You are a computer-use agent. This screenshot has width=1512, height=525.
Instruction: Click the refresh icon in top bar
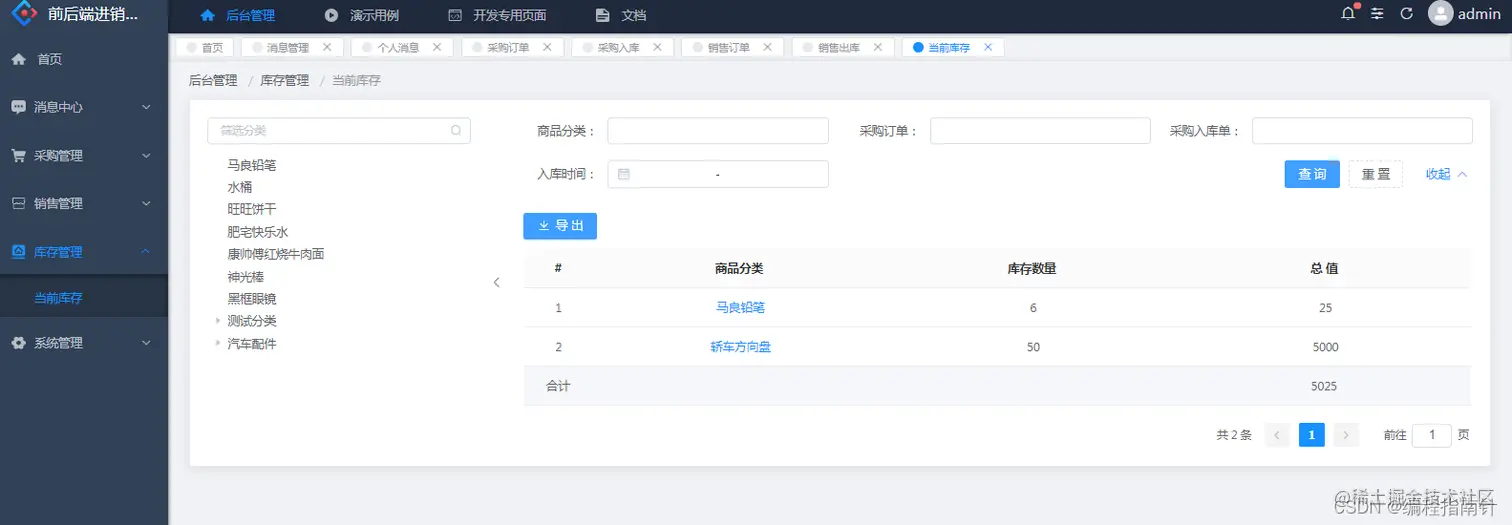(1406, 14)
